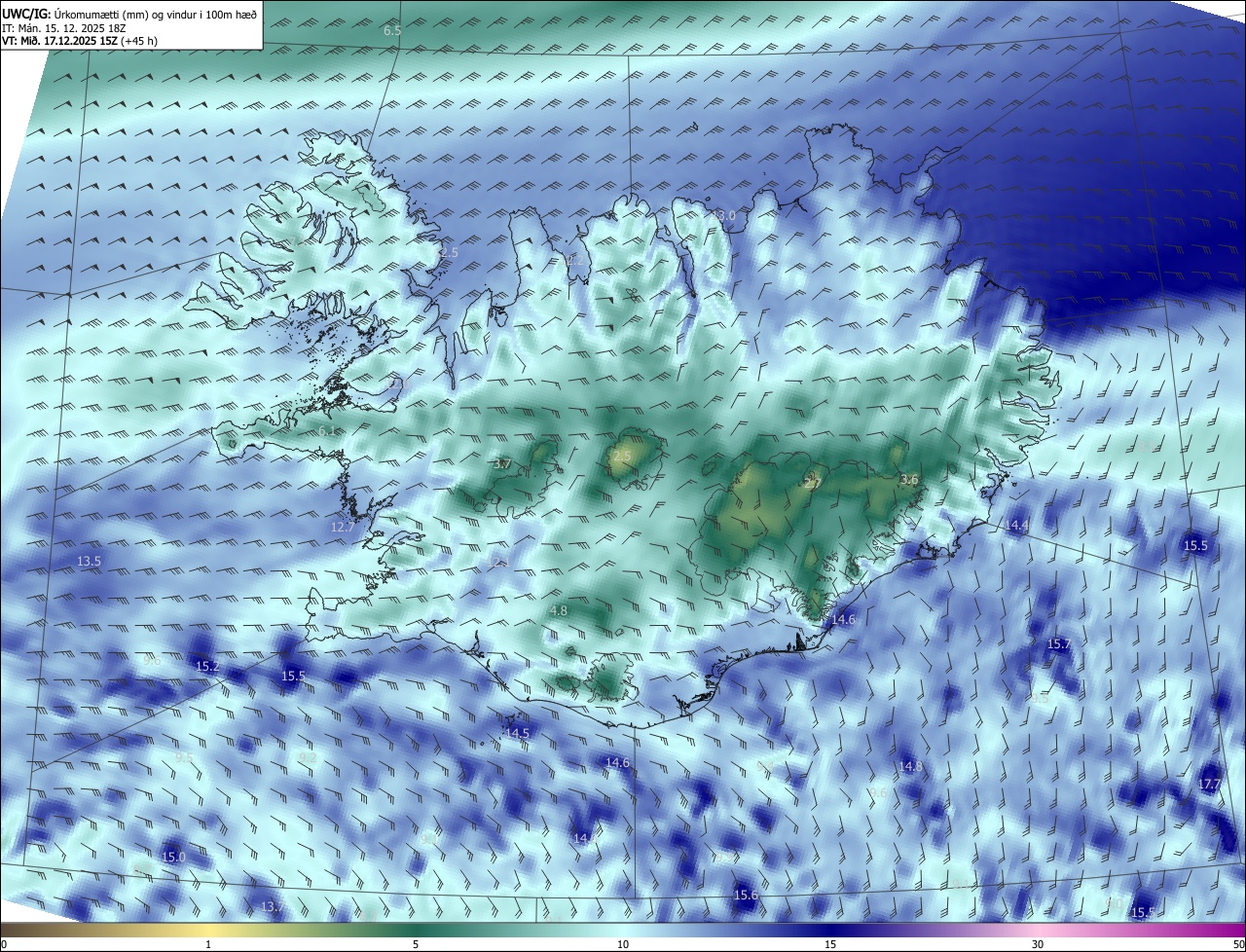Click the 15.6 value label on the map
This screenshot has width=1246, height=952.
tap(746, 895)
